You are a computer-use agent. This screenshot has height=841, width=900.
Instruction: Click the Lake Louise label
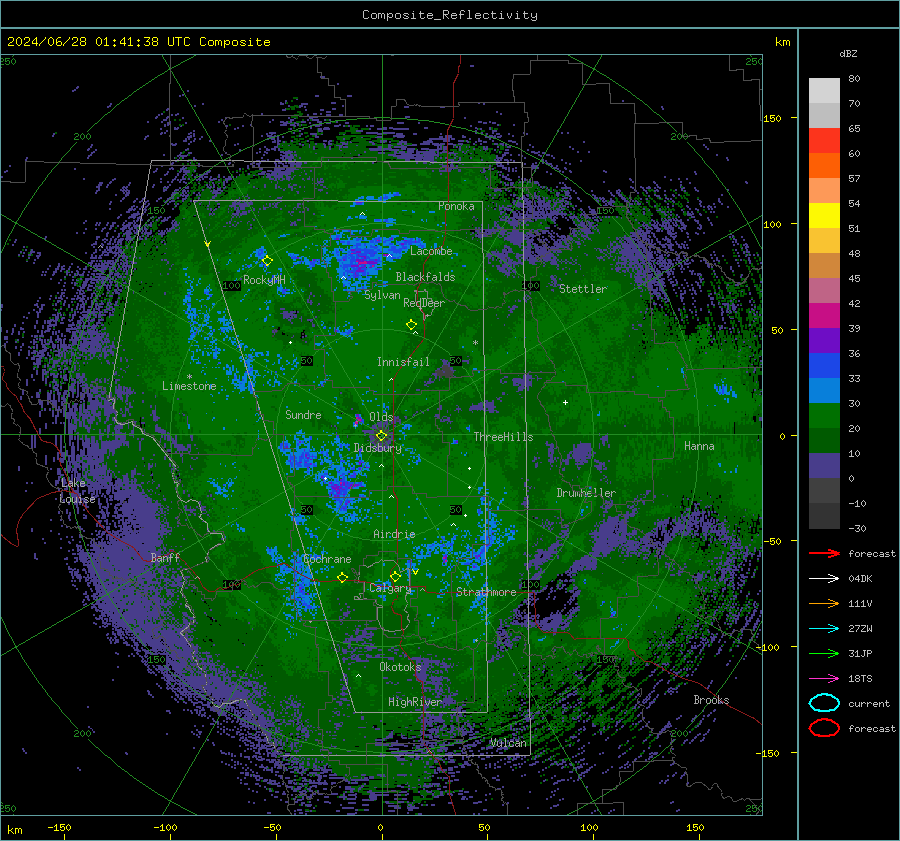coord(77,491)
